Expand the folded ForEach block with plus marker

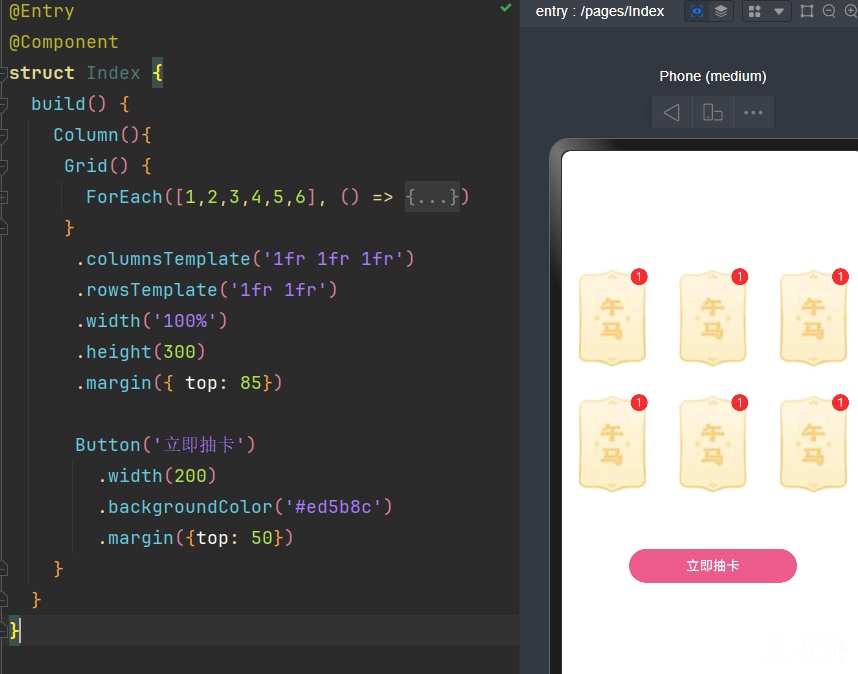[3, 197]
